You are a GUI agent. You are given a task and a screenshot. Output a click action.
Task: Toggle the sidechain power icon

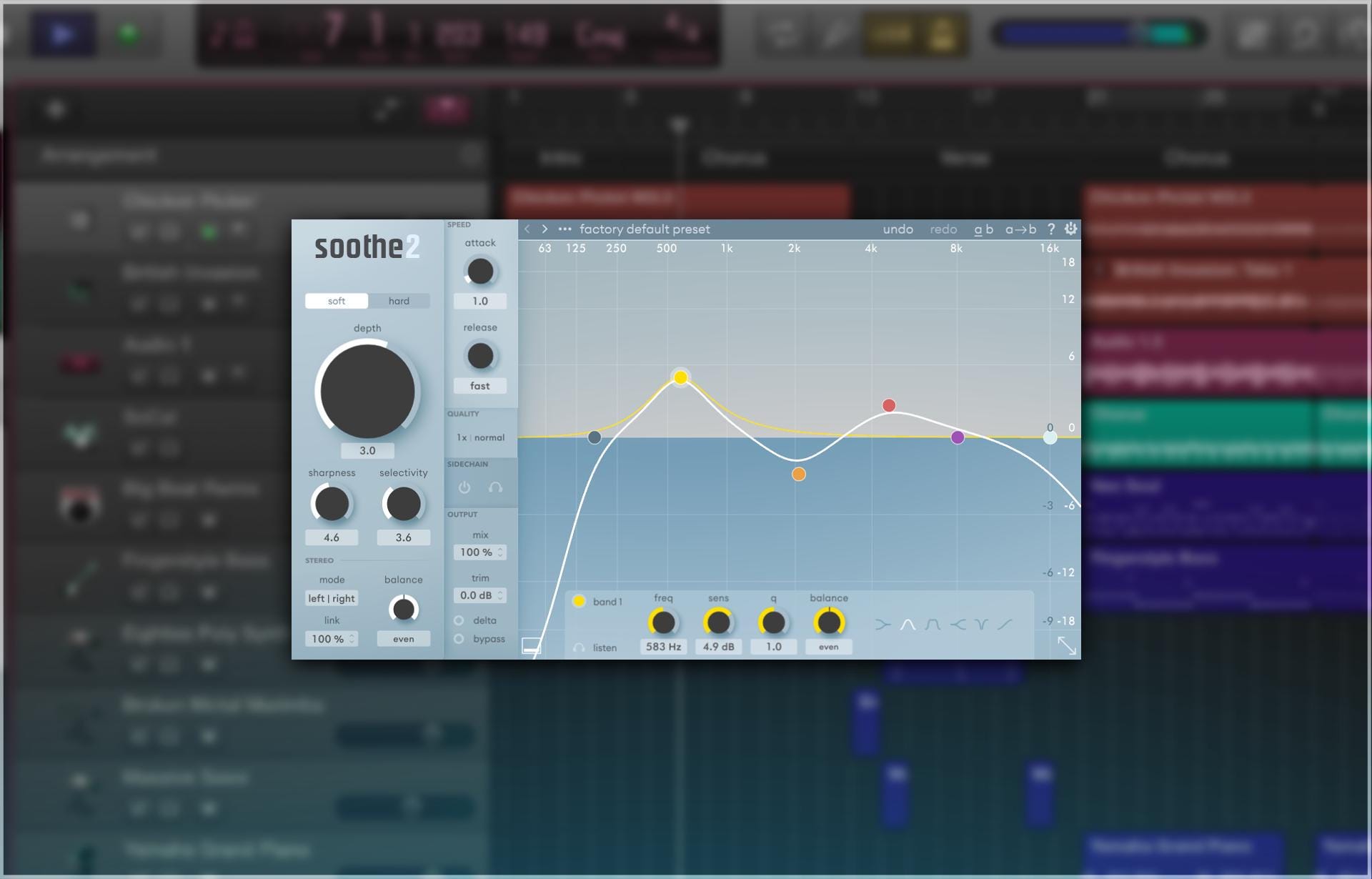464,487
